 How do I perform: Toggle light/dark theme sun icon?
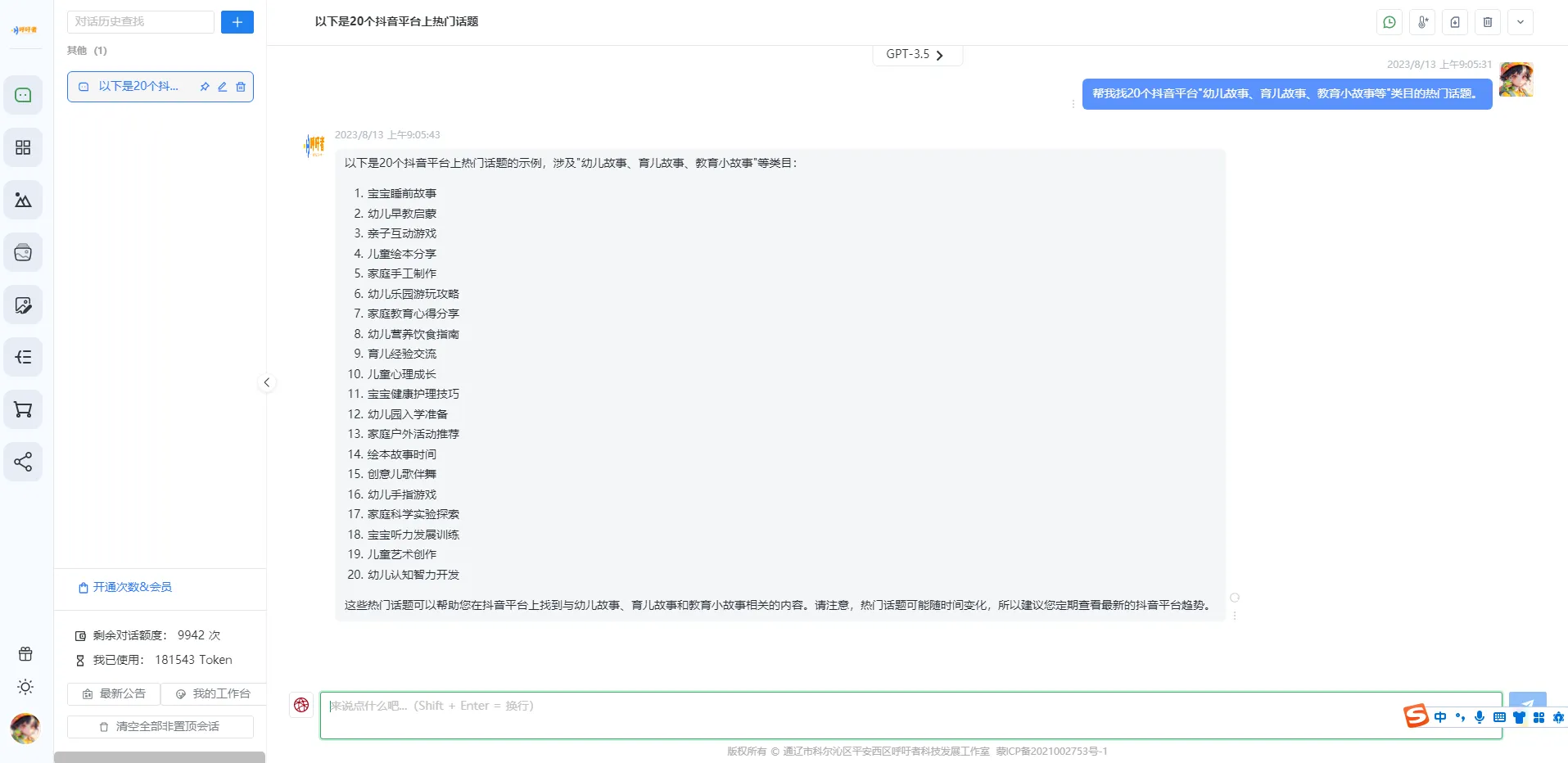click(x=25, y=687)
